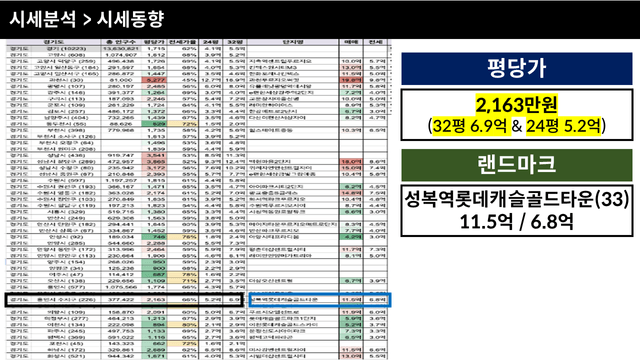Click population cell '472,957'
The height and width of the screenshot is (360, 640).
pos(120,162)
